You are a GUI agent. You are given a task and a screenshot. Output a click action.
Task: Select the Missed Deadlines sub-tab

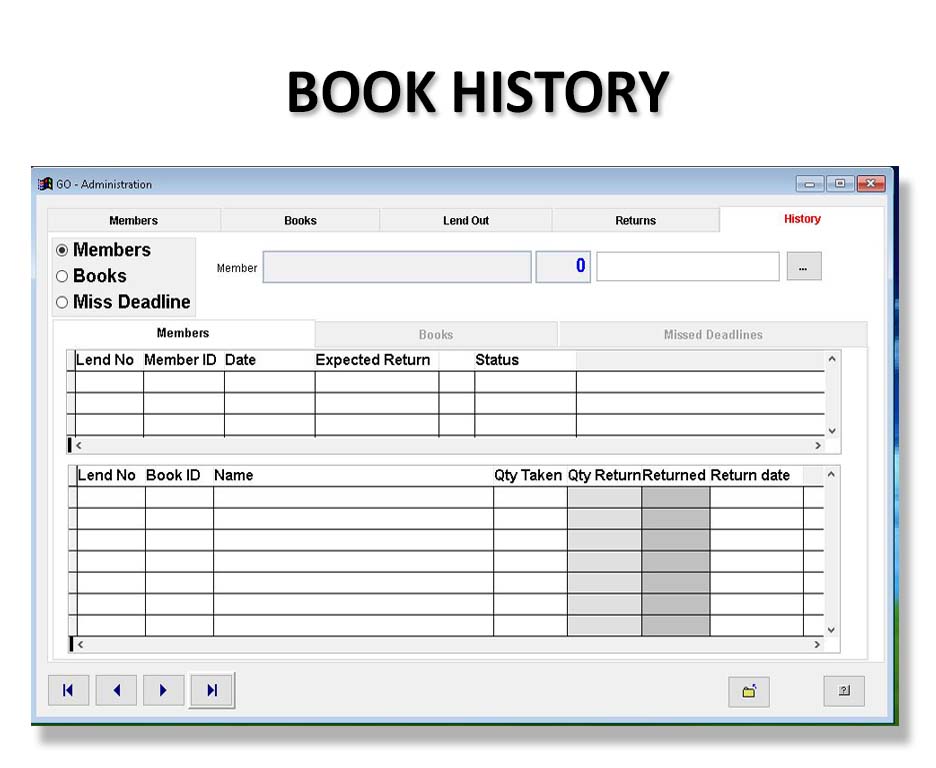coord(712,335)
